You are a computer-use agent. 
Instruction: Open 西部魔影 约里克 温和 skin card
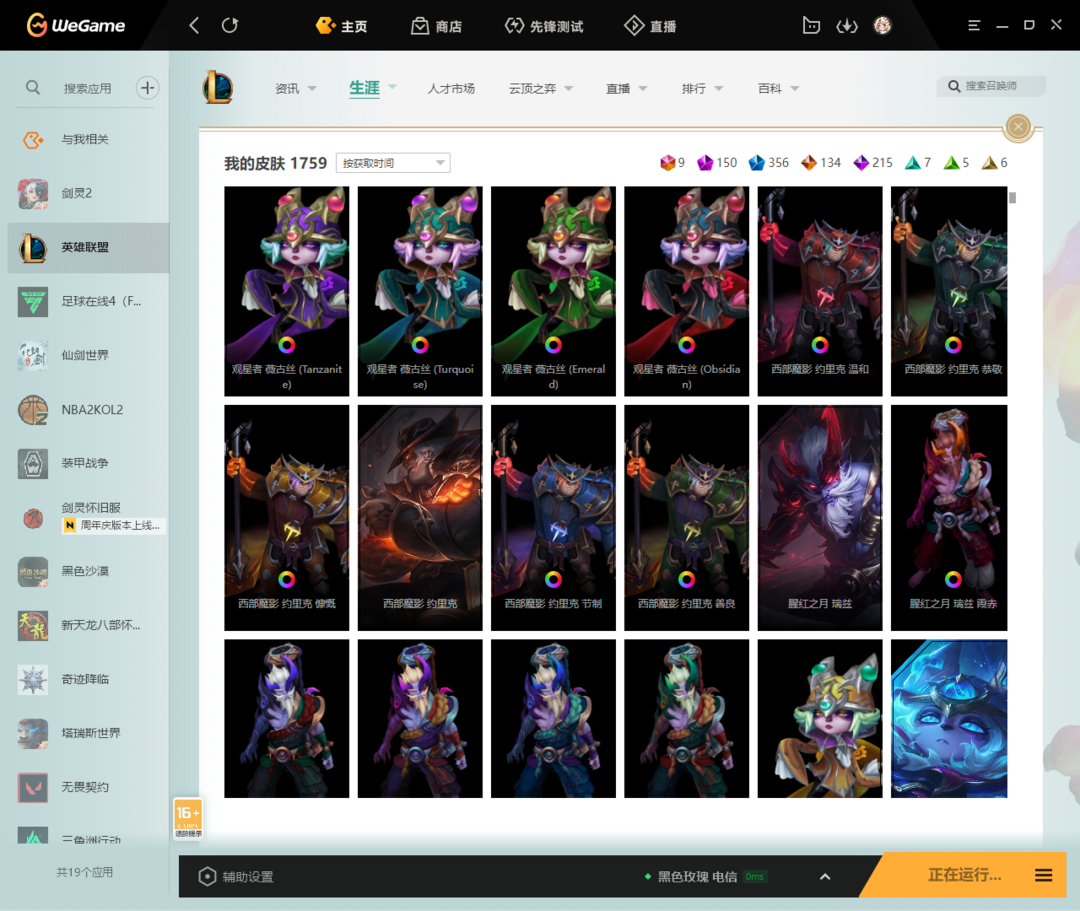pos(820,291)
